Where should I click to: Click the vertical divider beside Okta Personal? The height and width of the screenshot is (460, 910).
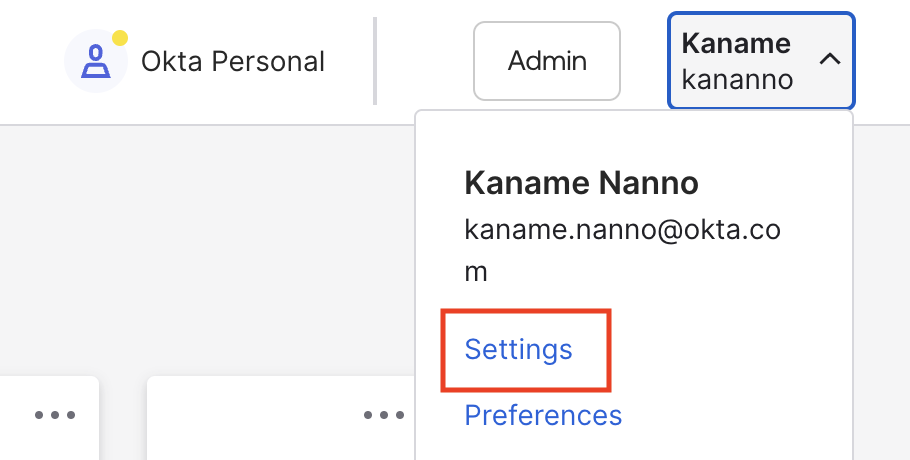[x=375, y=61]
